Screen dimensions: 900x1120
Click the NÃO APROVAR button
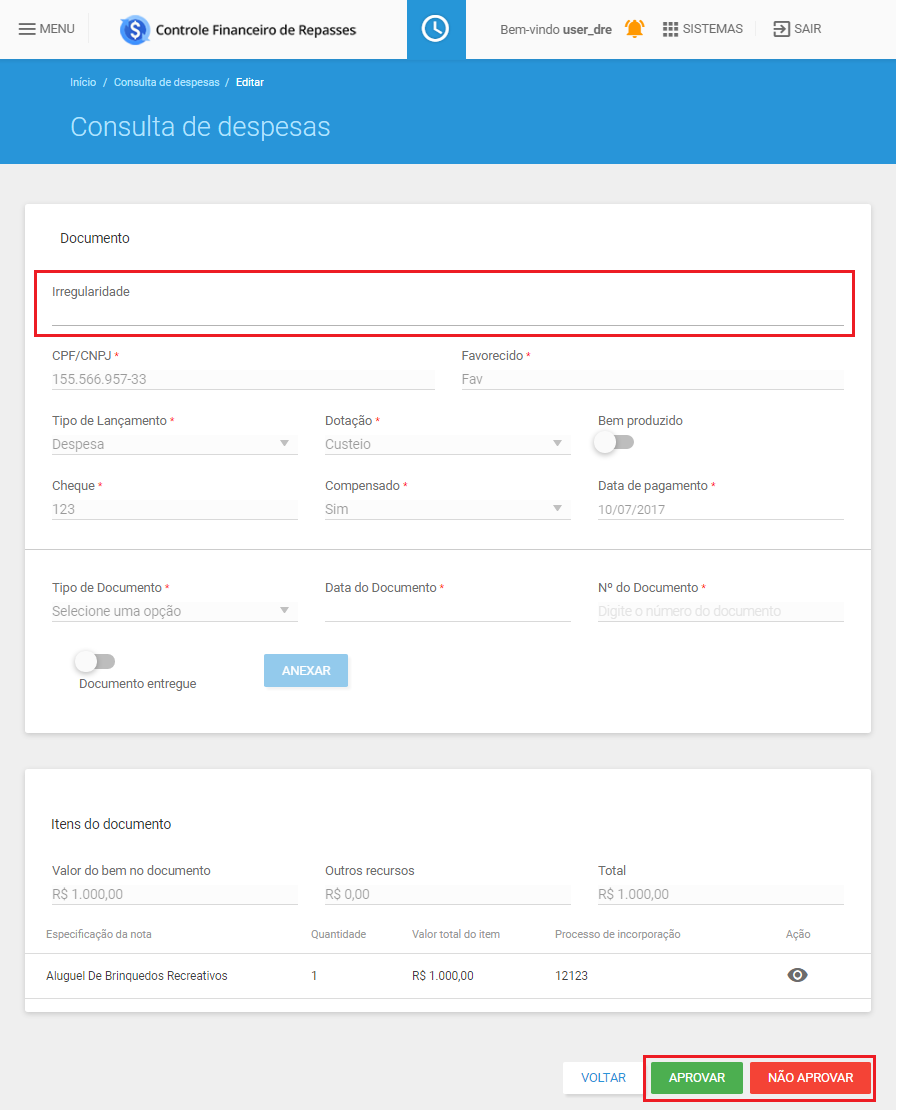click(811, 1079)
